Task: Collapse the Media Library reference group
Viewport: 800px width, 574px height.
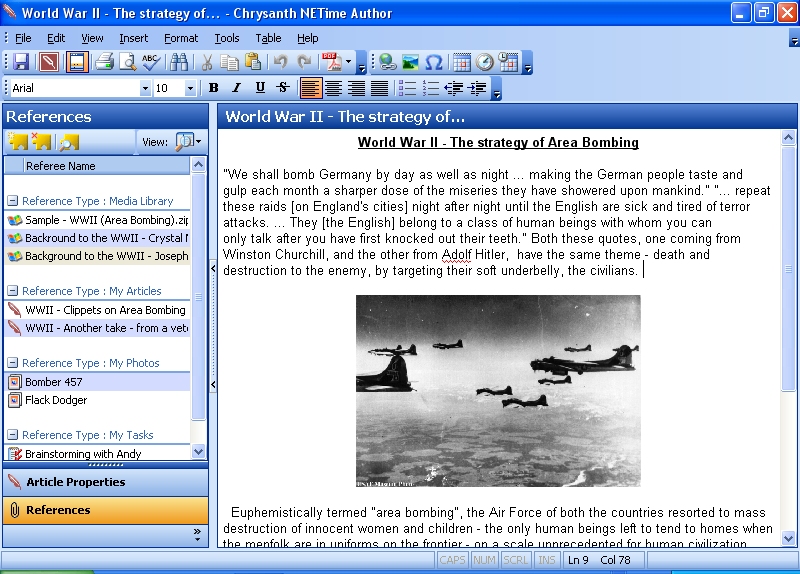Action: tap(12, 201)
